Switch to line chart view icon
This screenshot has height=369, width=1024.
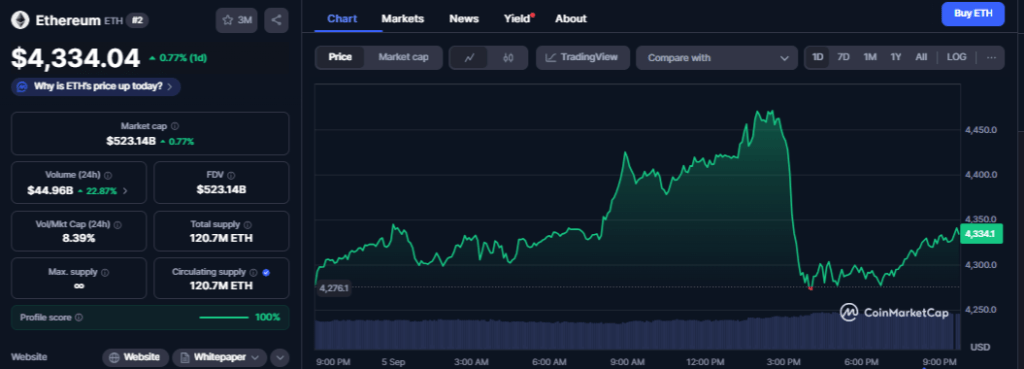pyautogui.click(x=469, y=57)
